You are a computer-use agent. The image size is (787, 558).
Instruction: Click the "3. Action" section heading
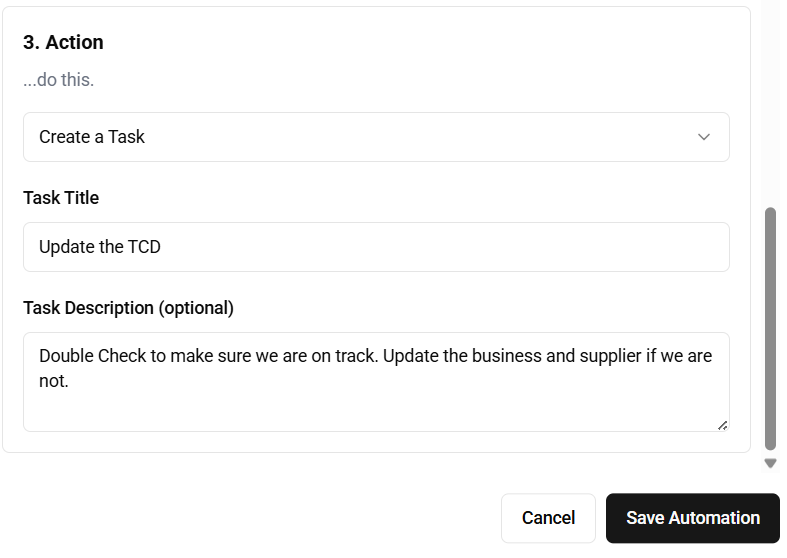[x=63, y=42]
